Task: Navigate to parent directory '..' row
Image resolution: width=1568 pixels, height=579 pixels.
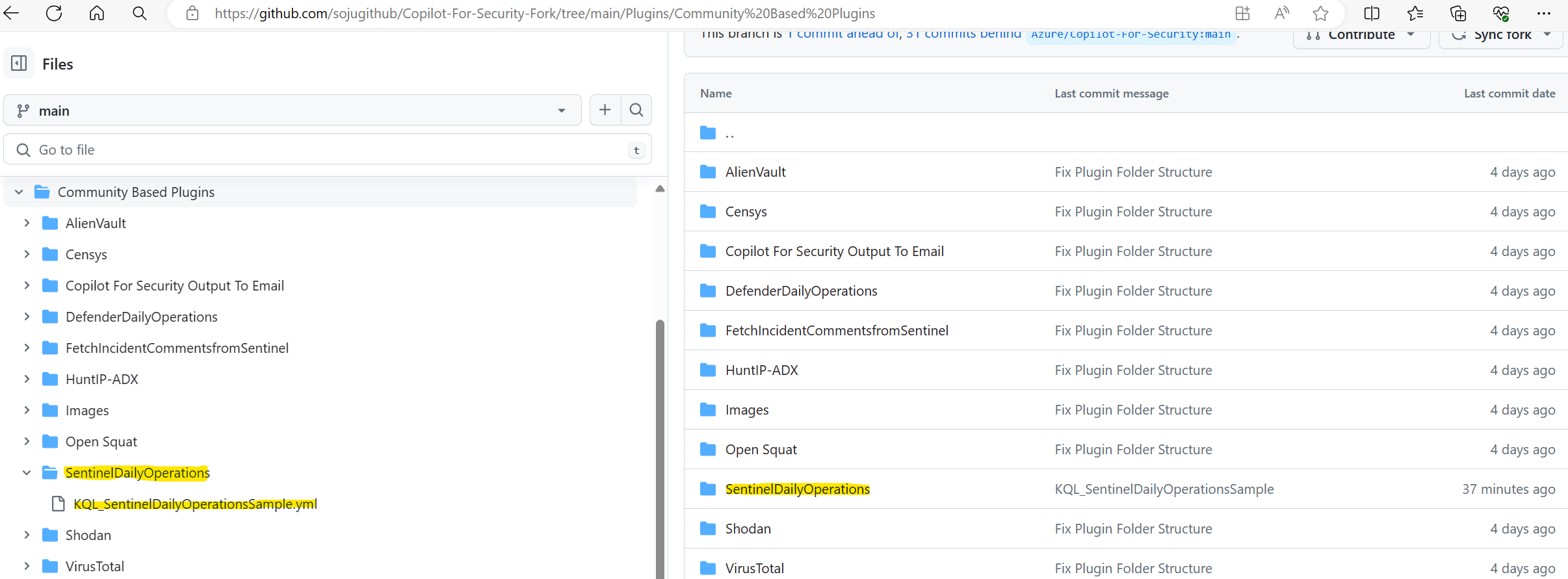Action: 729,133
